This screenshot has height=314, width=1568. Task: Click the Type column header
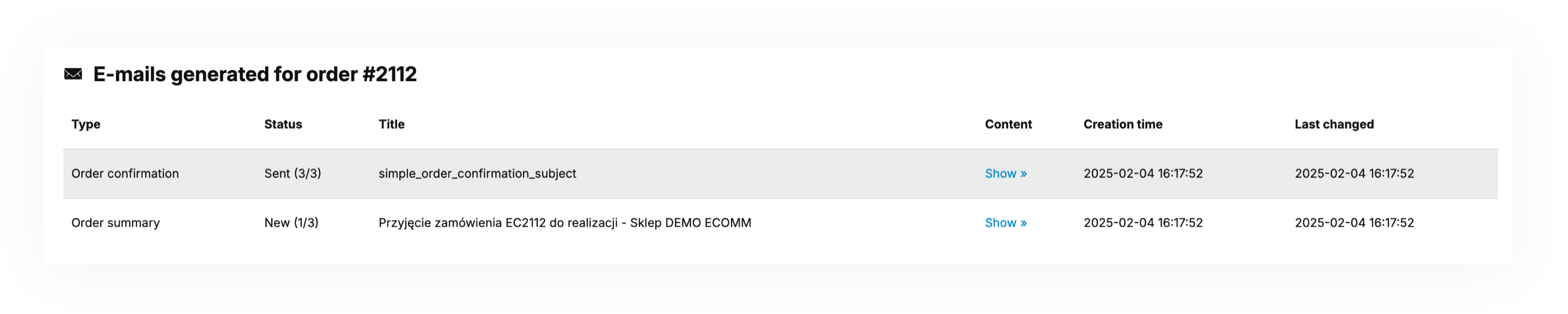pyautogui.click(x=86, y=124)
